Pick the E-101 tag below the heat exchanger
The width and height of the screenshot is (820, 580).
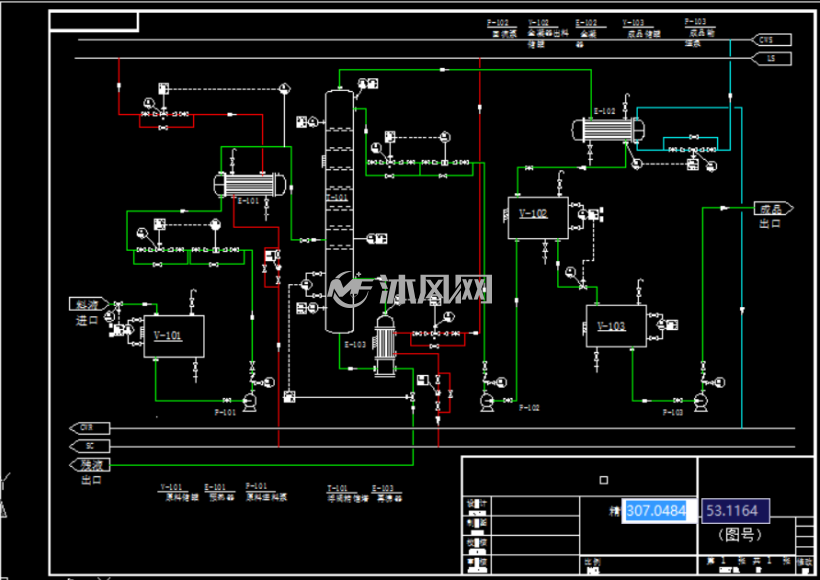pyautogui.click(x=248, y=201)
